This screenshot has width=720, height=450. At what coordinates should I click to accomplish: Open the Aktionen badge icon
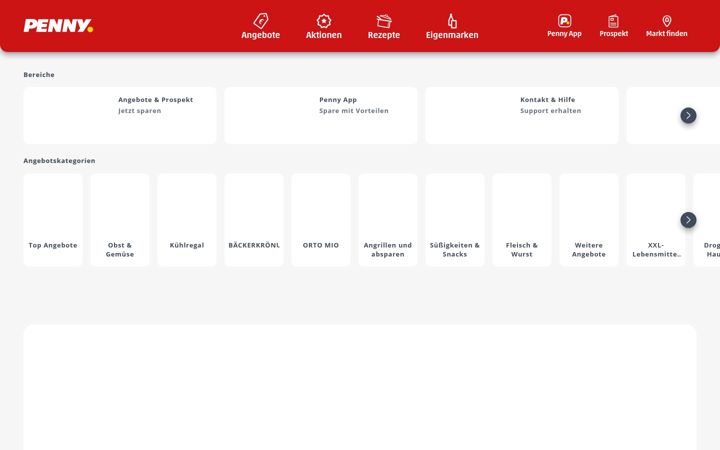tap(324, 21)
